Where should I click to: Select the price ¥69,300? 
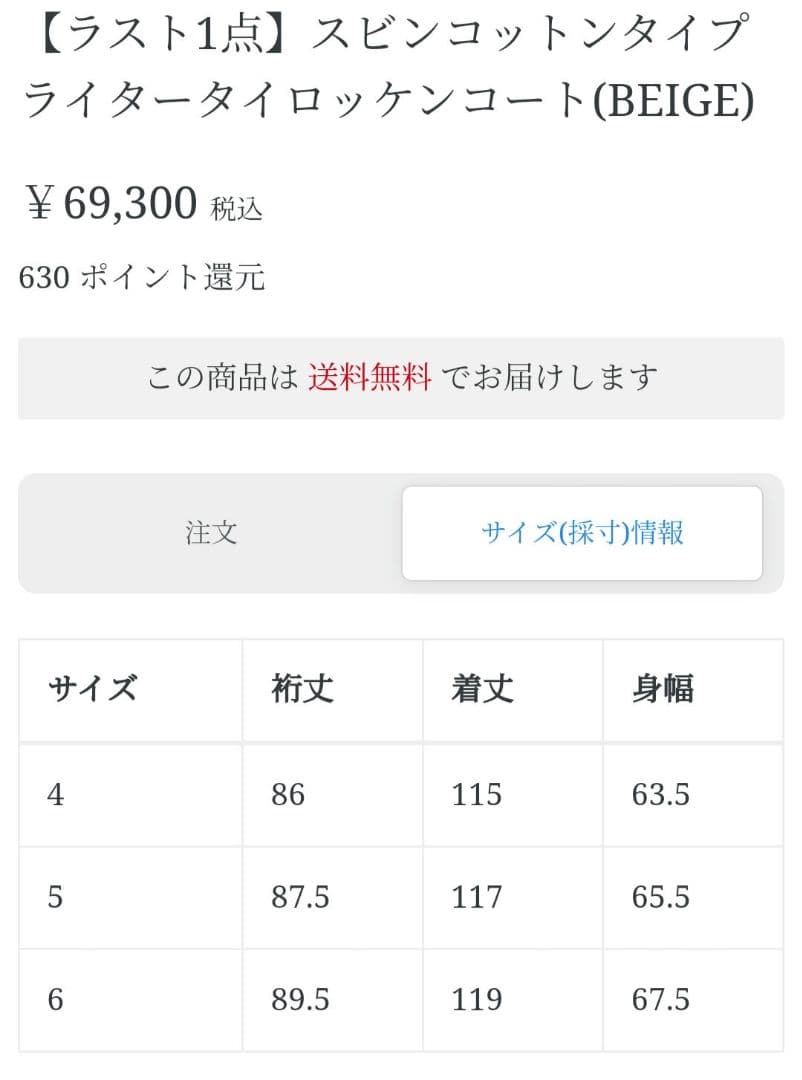pos(110,200)
